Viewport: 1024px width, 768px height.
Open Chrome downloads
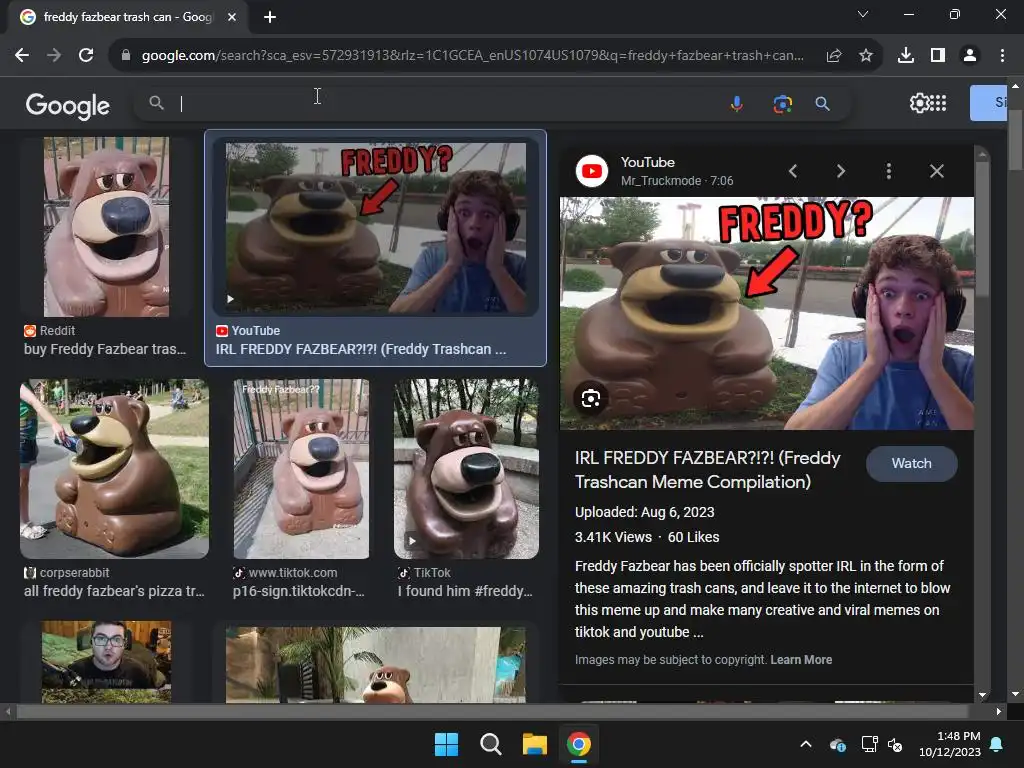tap(906, 56)
